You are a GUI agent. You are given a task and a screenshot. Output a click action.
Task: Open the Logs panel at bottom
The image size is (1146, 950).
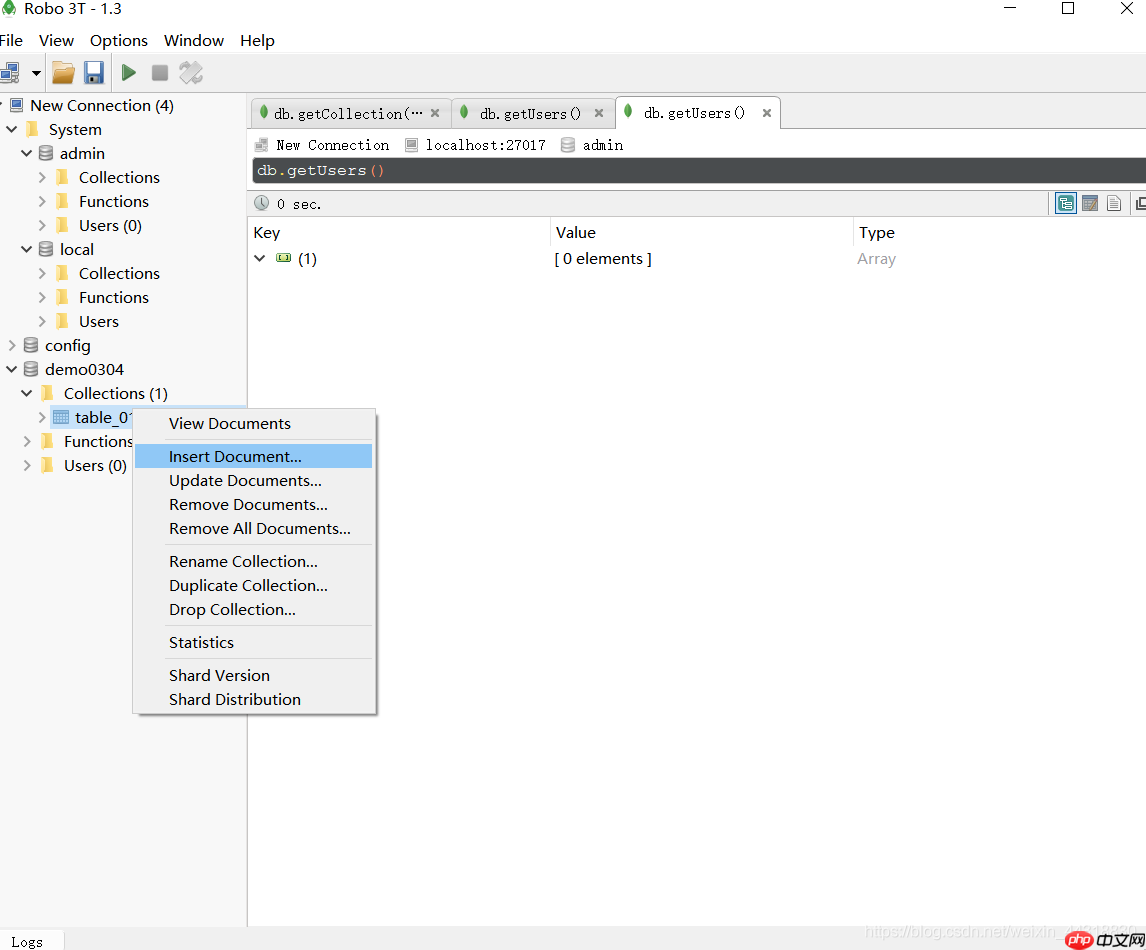tap(27, 941)
